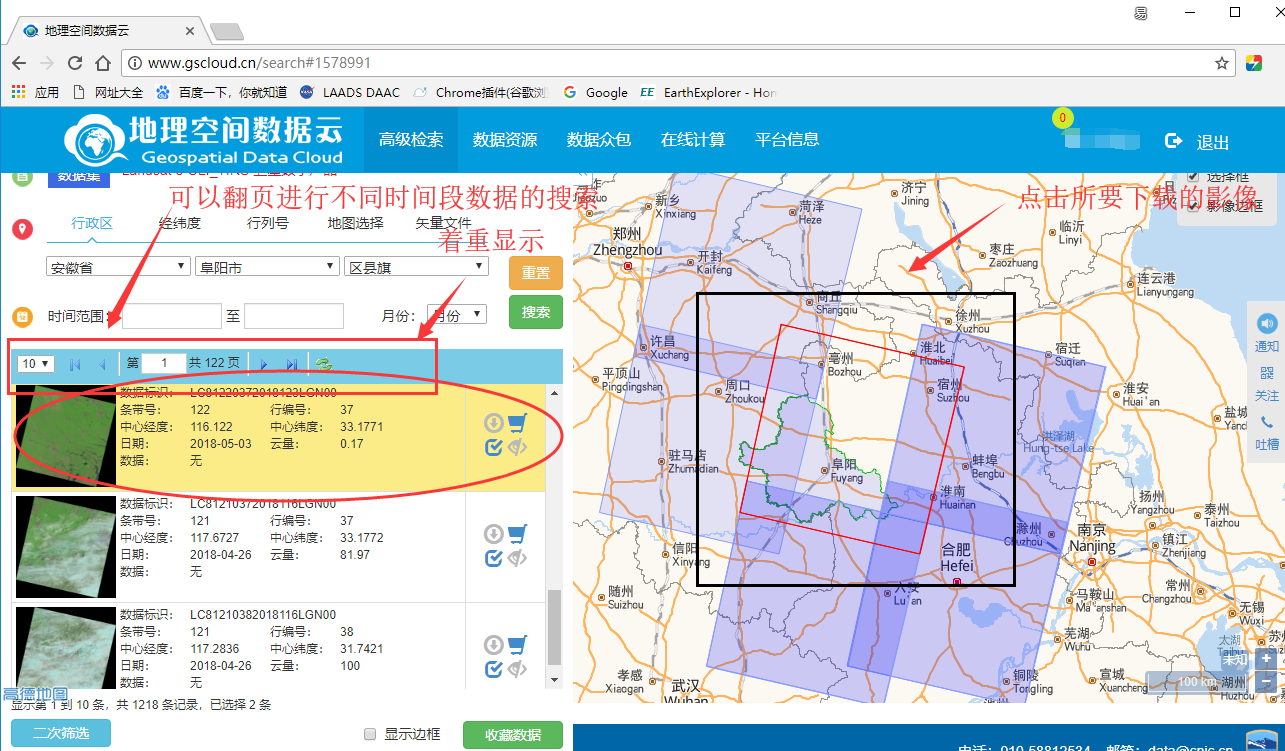
Task: Open 通知 notifications in the side panel
Action: 1267,333
